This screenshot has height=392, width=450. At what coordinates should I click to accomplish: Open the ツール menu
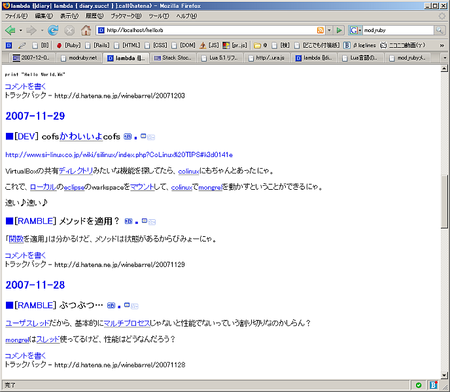coord(159,16)
